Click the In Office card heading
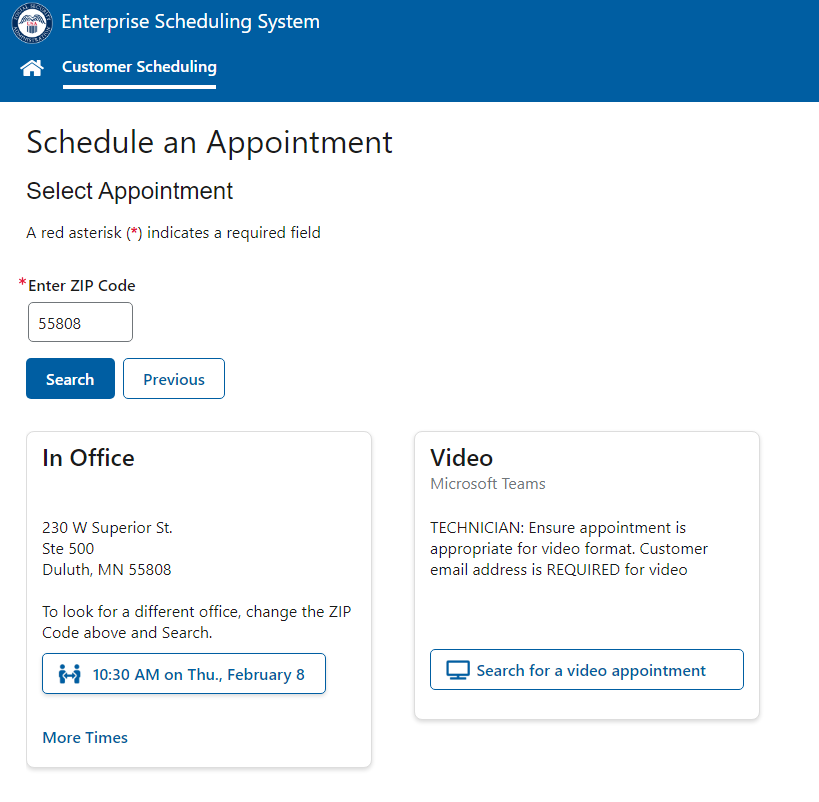 click(88, 458)
